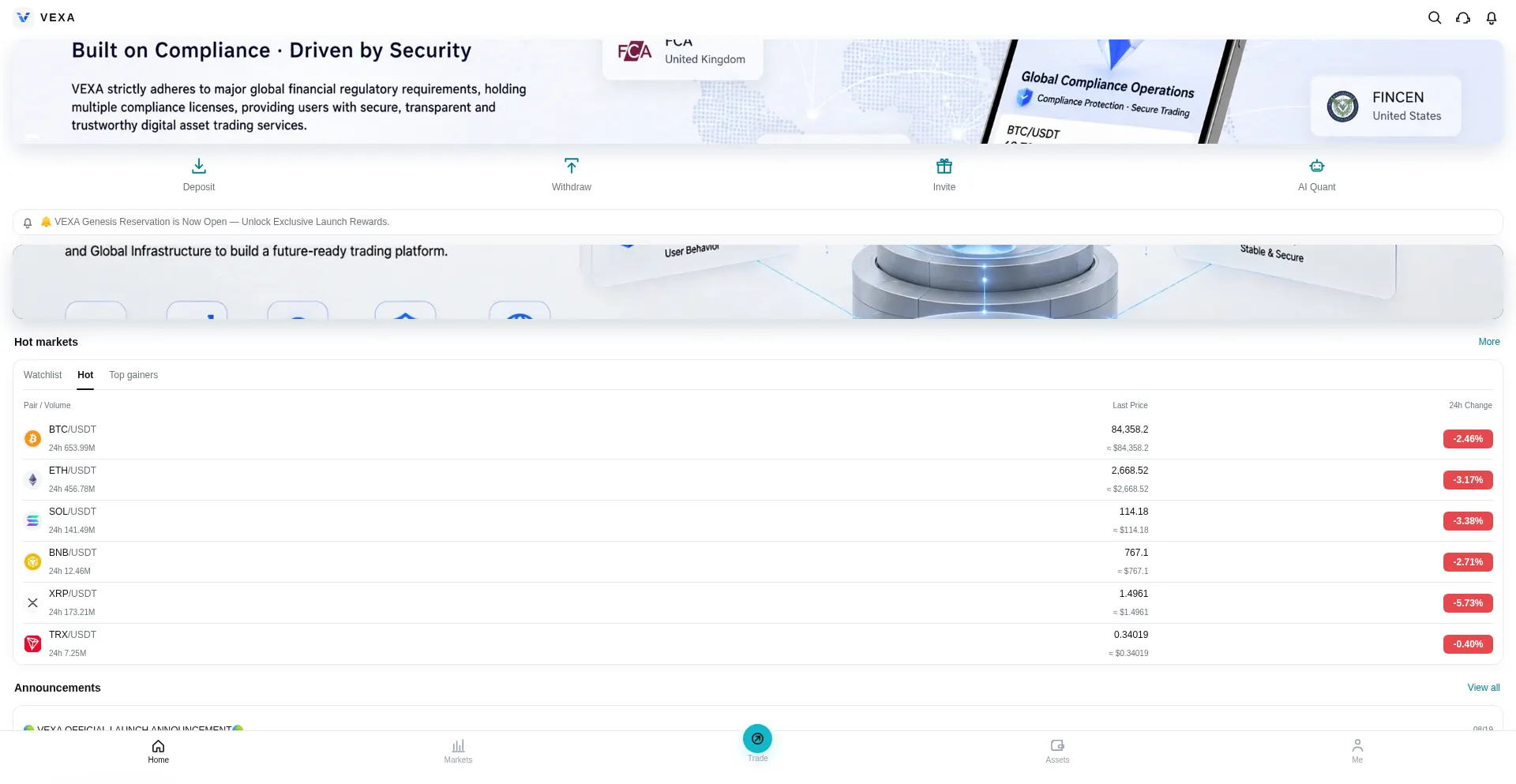Open the Me profile tab
This screenshot has height=784, width=1516.
coord(1357,752)
